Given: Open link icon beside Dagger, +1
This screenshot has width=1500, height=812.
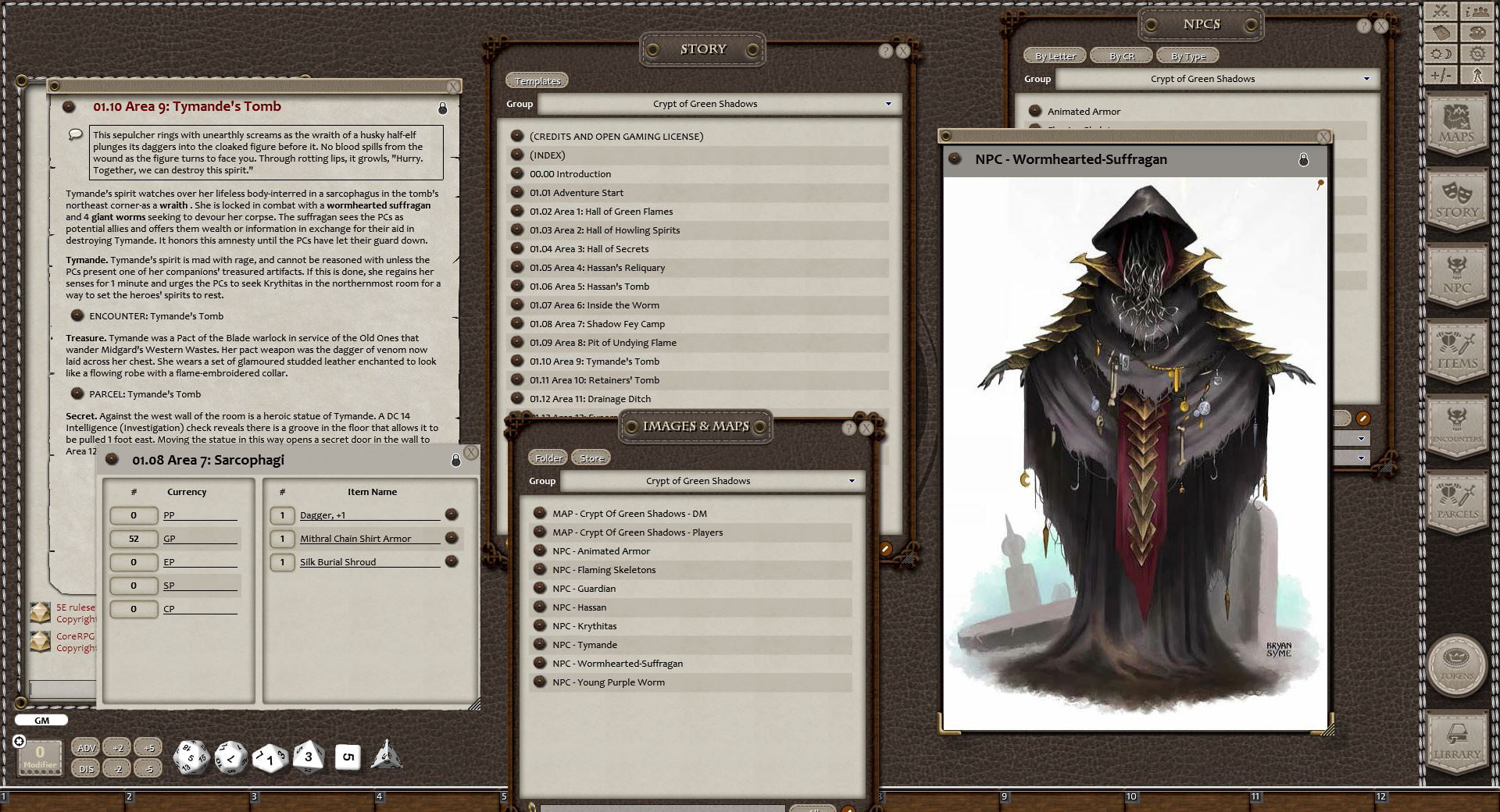Looking at the screenshot, I should click(x=452, y=515).
